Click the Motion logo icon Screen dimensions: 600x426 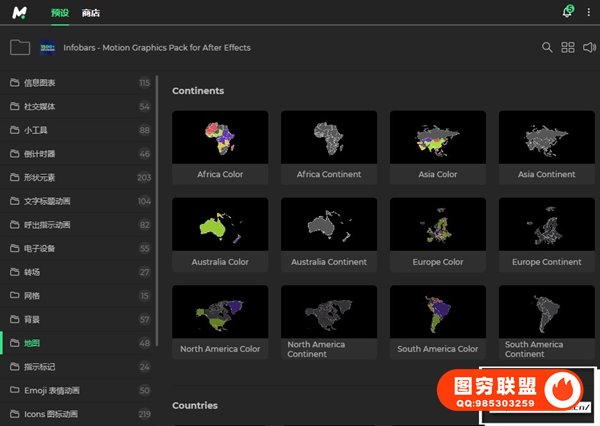point(20,13)
